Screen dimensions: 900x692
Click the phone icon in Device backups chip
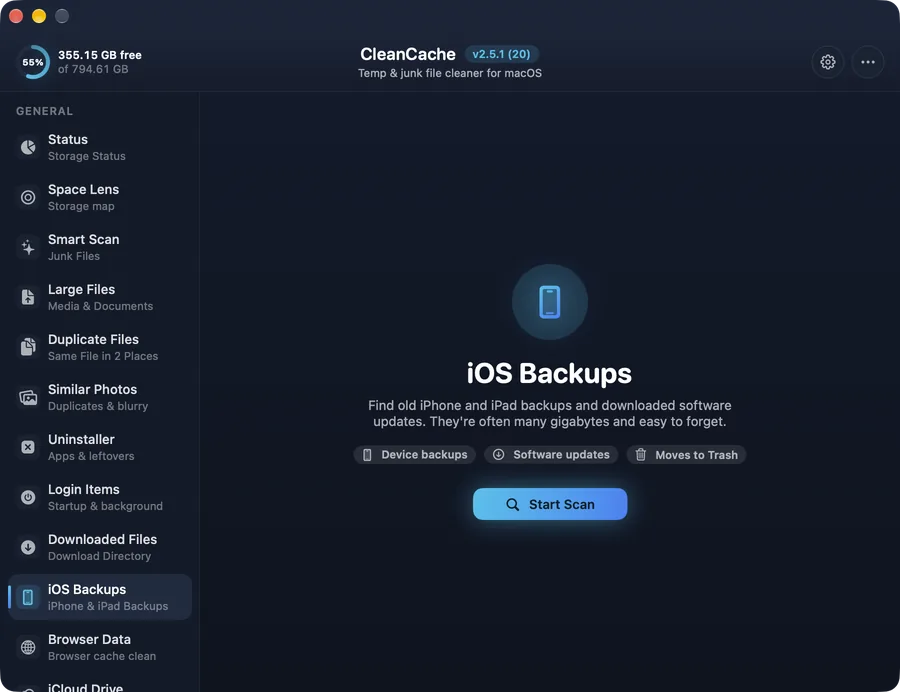(x=367, y=455)
